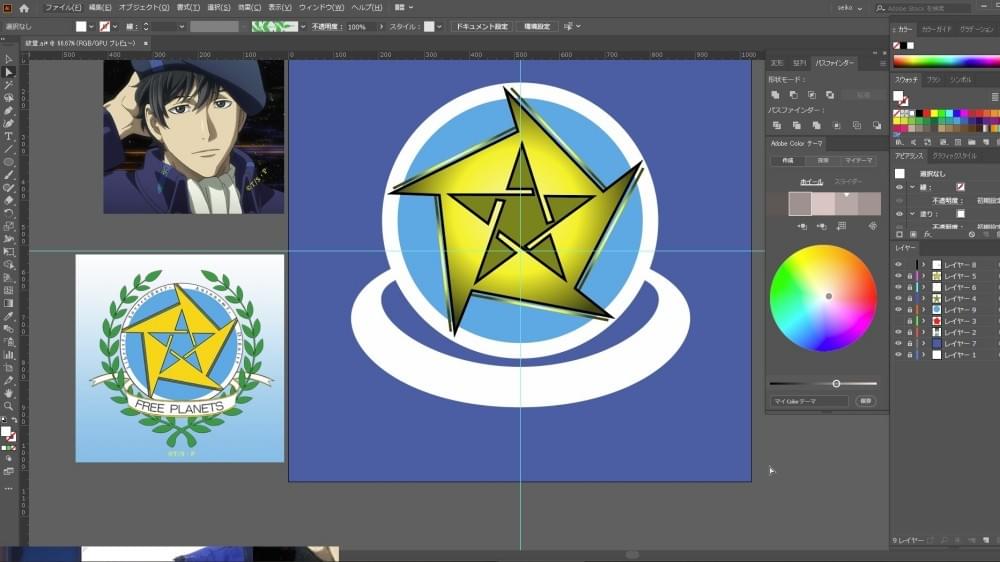Switch to the スウォッチ tab

coord(906,80)
